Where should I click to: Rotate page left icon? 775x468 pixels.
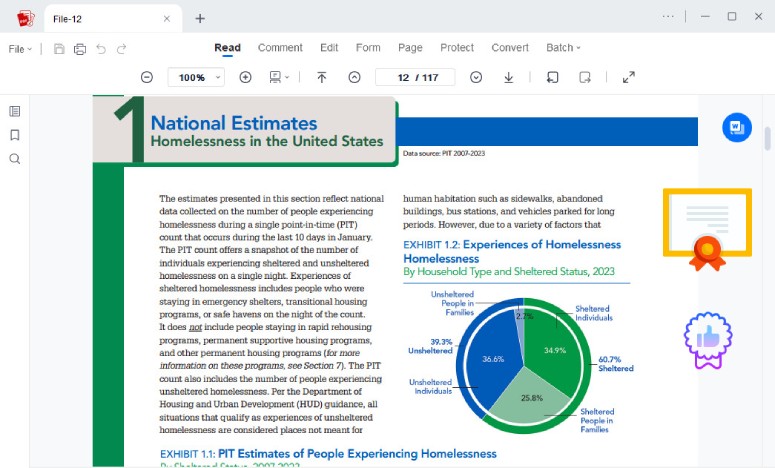pyautogui.click(x=553, y=77)
